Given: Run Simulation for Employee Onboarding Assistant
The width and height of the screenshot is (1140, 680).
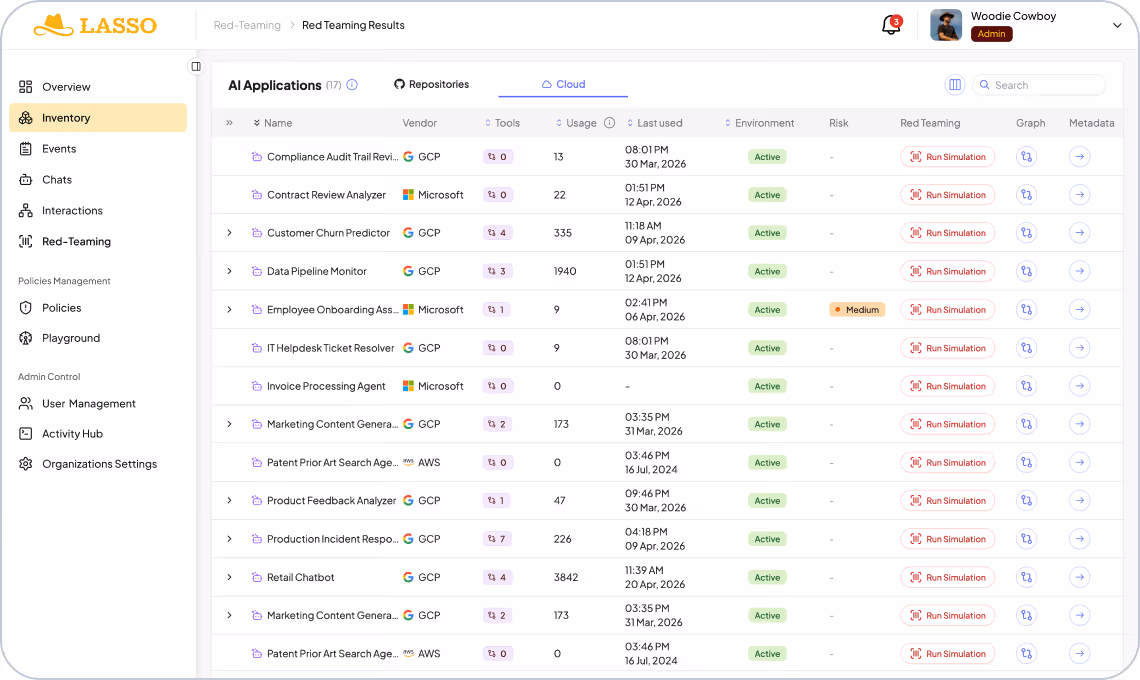Looking at the screenshot, I should [x=947, y=309].
